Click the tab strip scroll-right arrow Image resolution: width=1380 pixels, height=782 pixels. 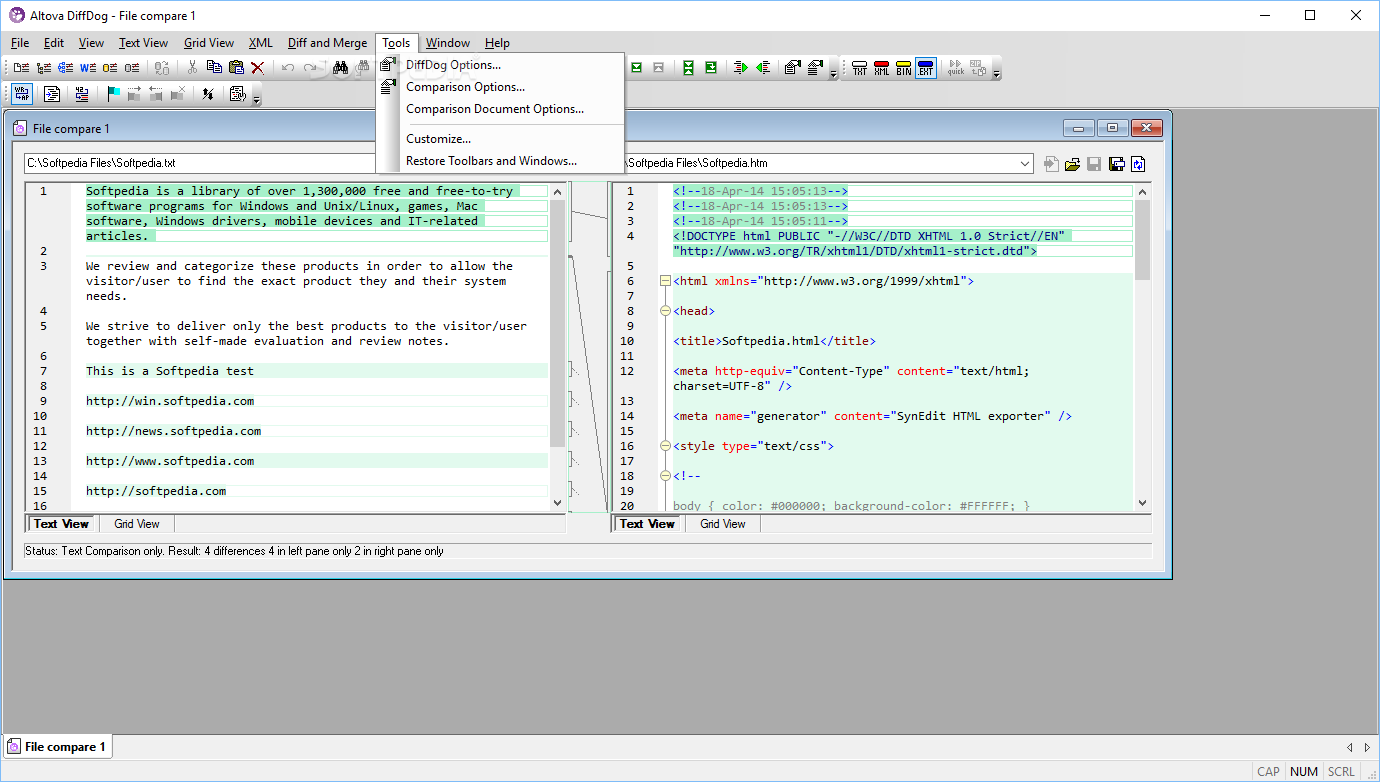1367,747
